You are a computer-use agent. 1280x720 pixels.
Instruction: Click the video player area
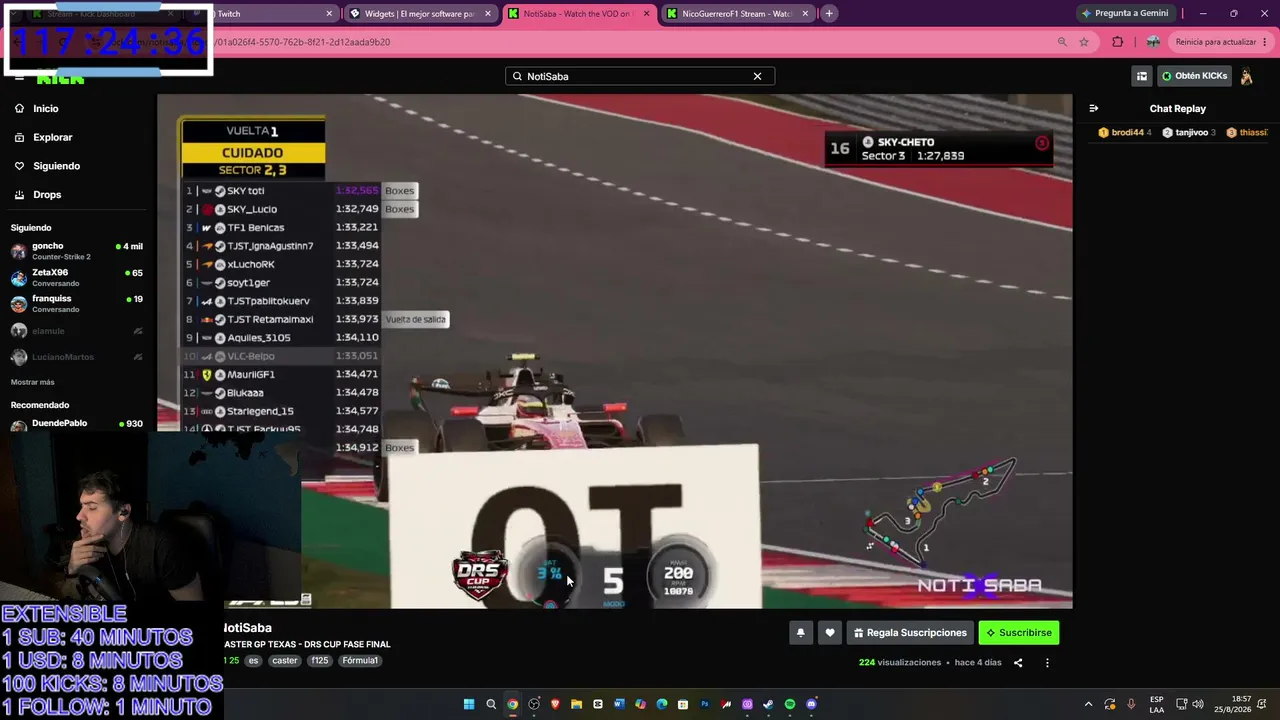[x=614, y=351]
